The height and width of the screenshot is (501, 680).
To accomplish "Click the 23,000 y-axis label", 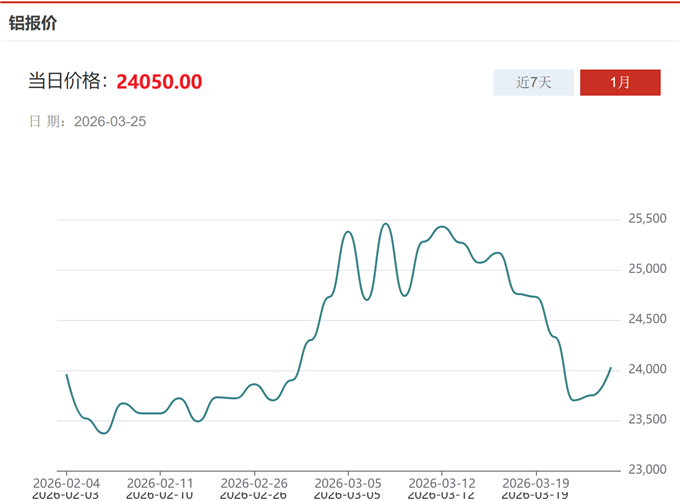I will (x=646, y=470).
